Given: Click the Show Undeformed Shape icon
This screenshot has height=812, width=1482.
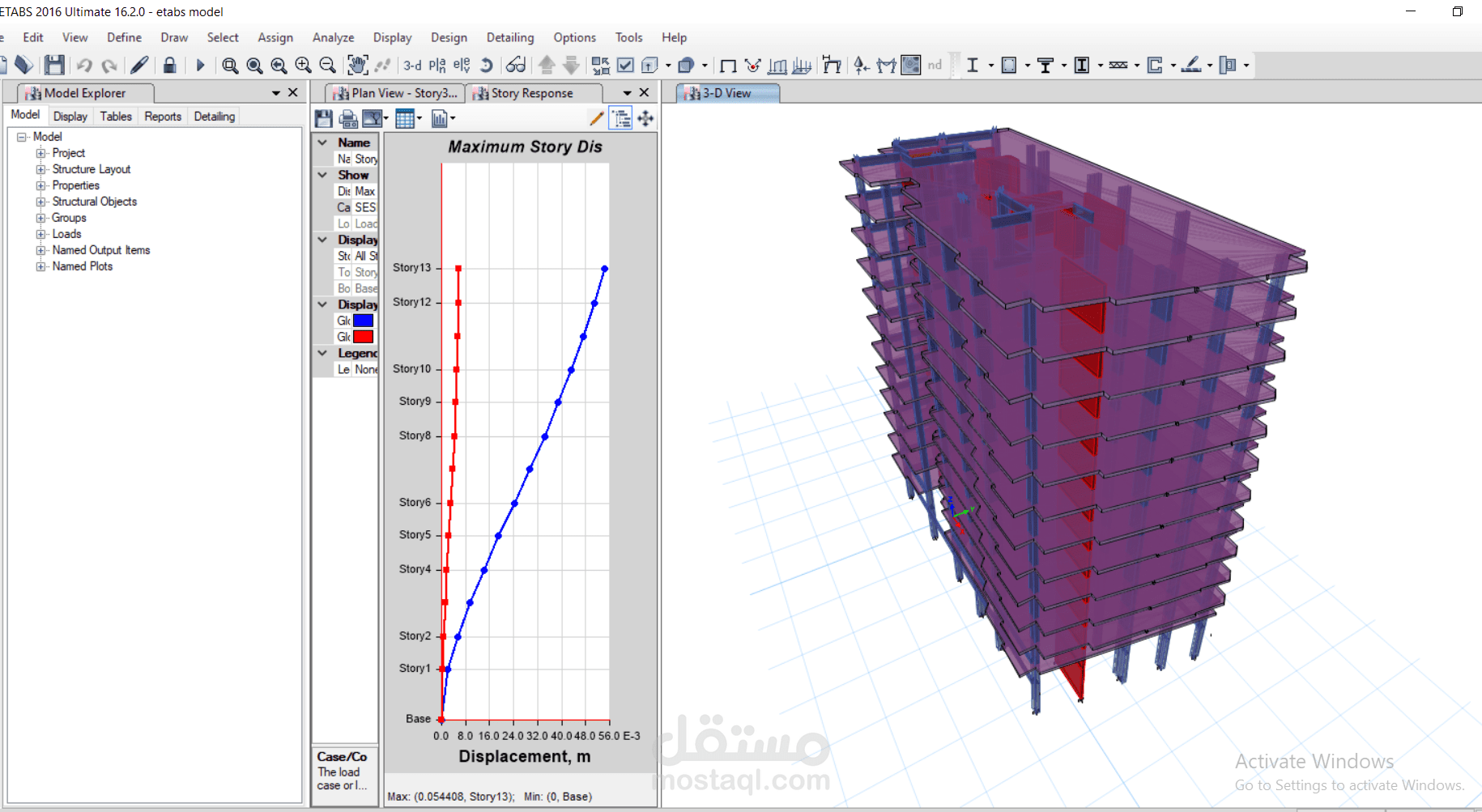Looking at the screenshot, I should pos(728,66).
